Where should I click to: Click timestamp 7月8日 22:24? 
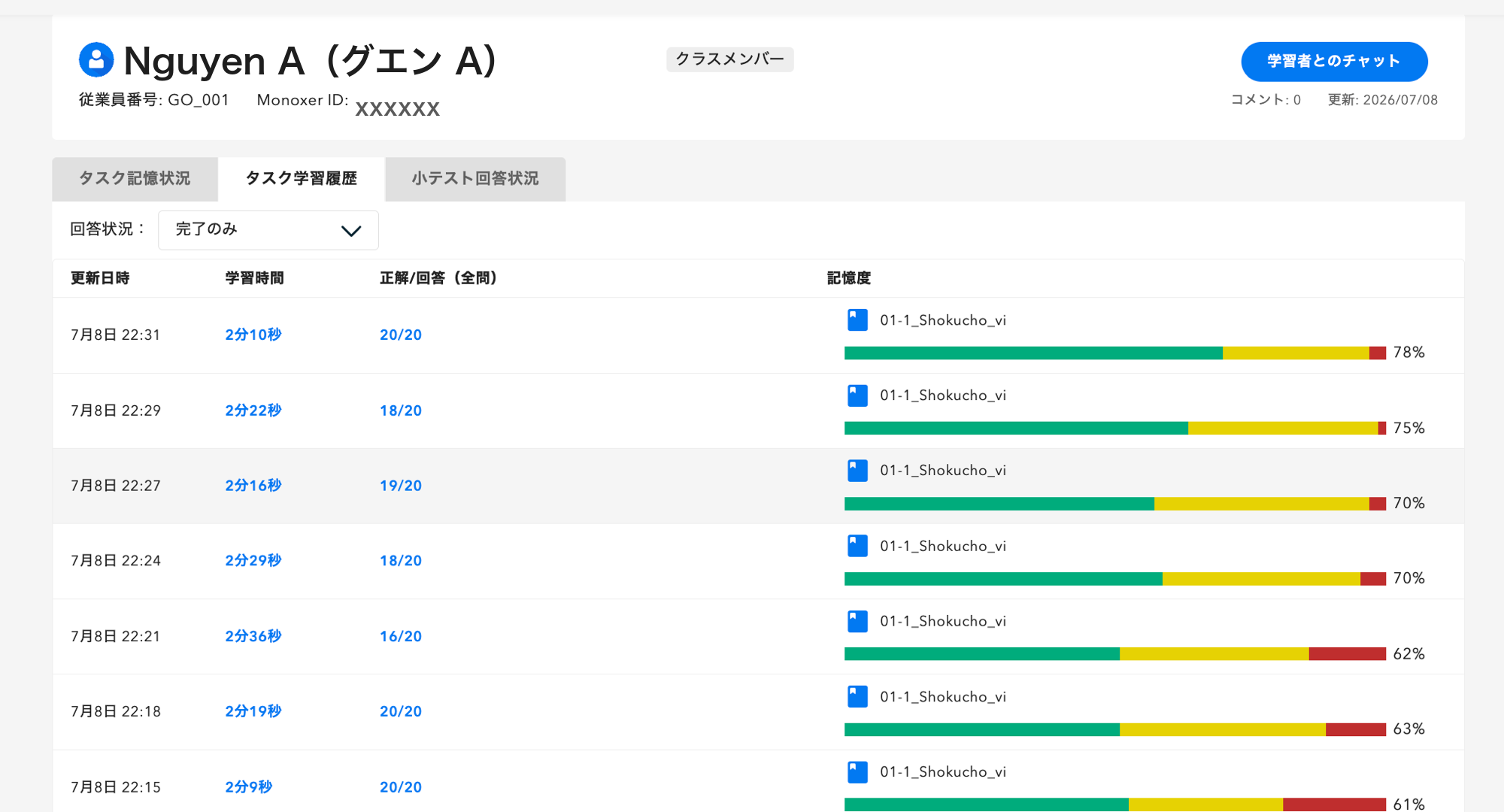pos(116,561)
